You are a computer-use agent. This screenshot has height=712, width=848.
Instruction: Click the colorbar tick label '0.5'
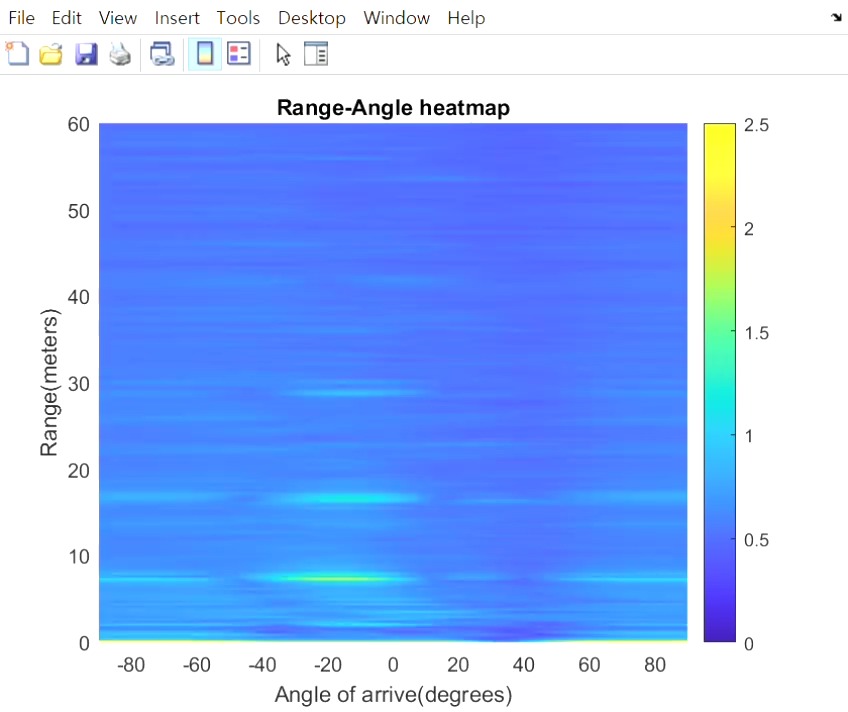(756, 540)
